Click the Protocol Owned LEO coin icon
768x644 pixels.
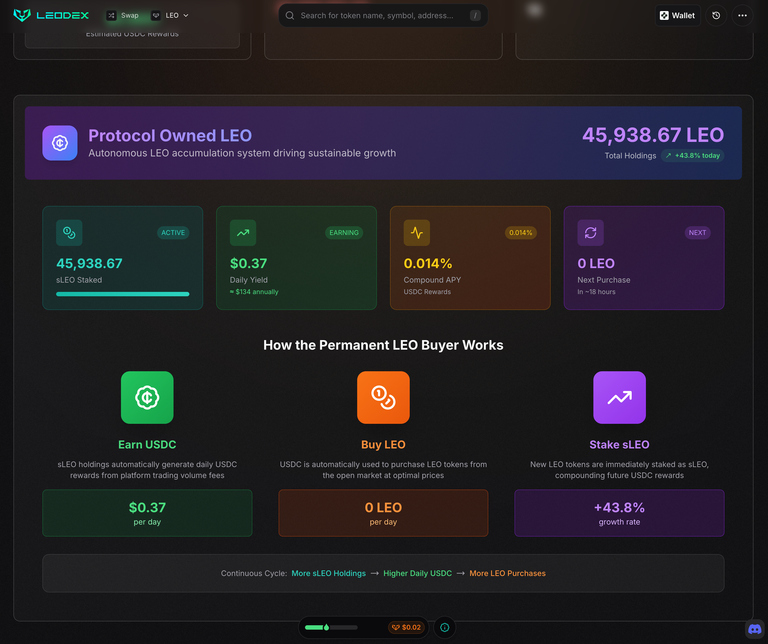click(x=60, y=143)
